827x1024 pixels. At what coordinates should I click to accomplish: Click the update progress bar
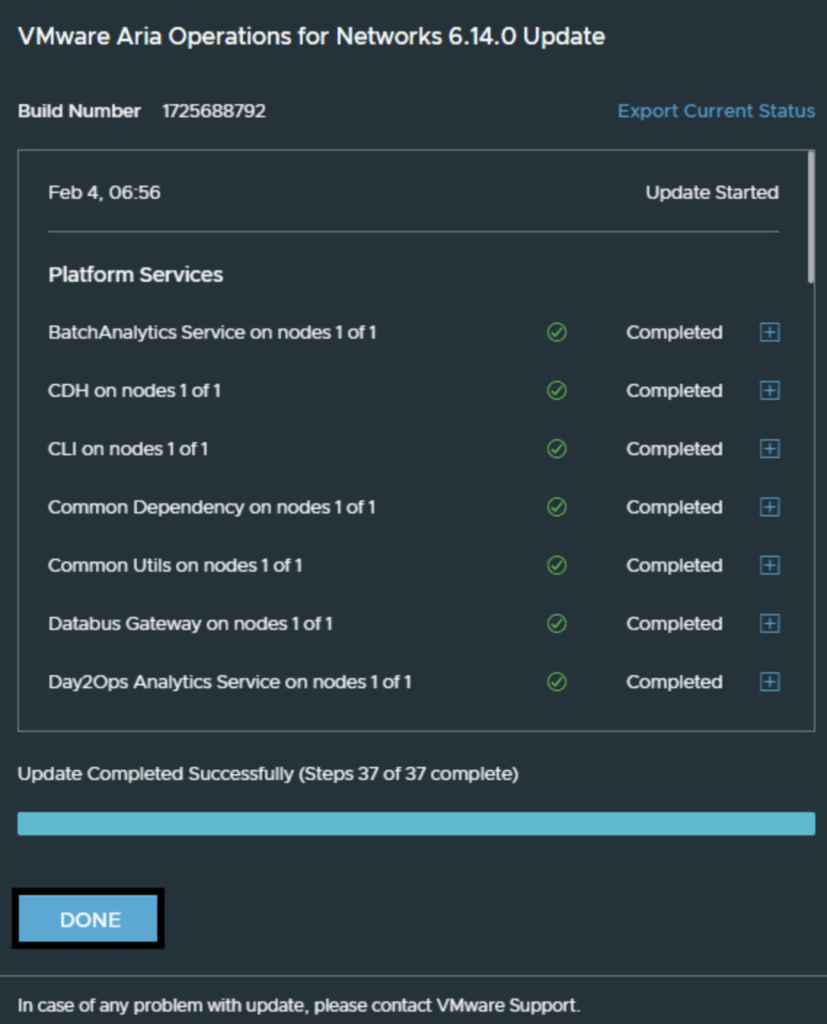point(416,823)
